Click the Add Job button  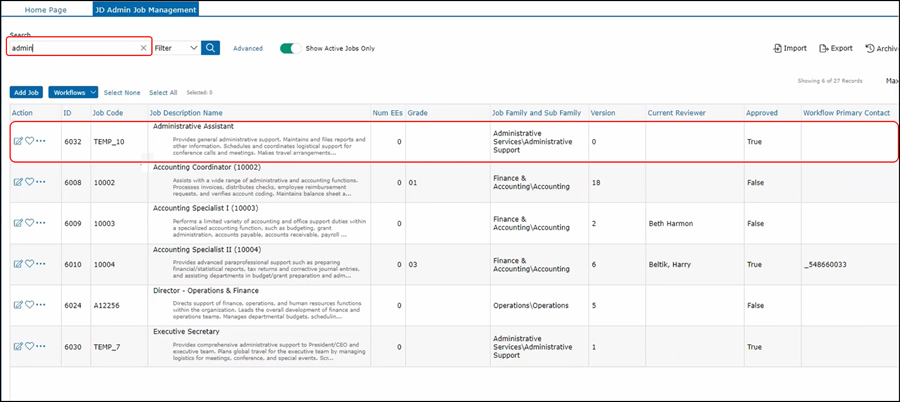click(x=27, y=92)
